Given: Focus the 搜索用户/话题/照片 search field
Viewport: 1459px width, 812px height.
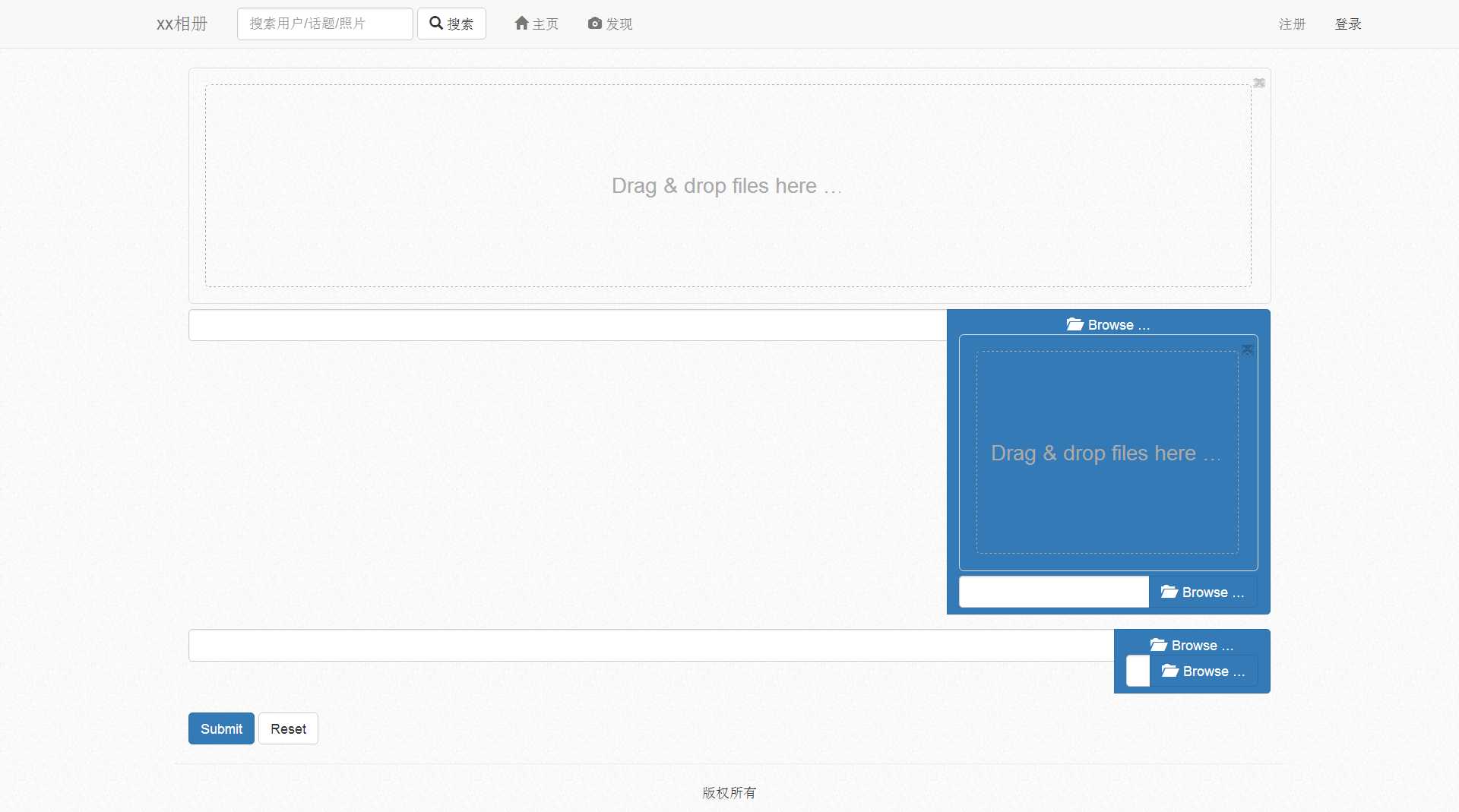Looking at the screenshot, I should 324,24.
